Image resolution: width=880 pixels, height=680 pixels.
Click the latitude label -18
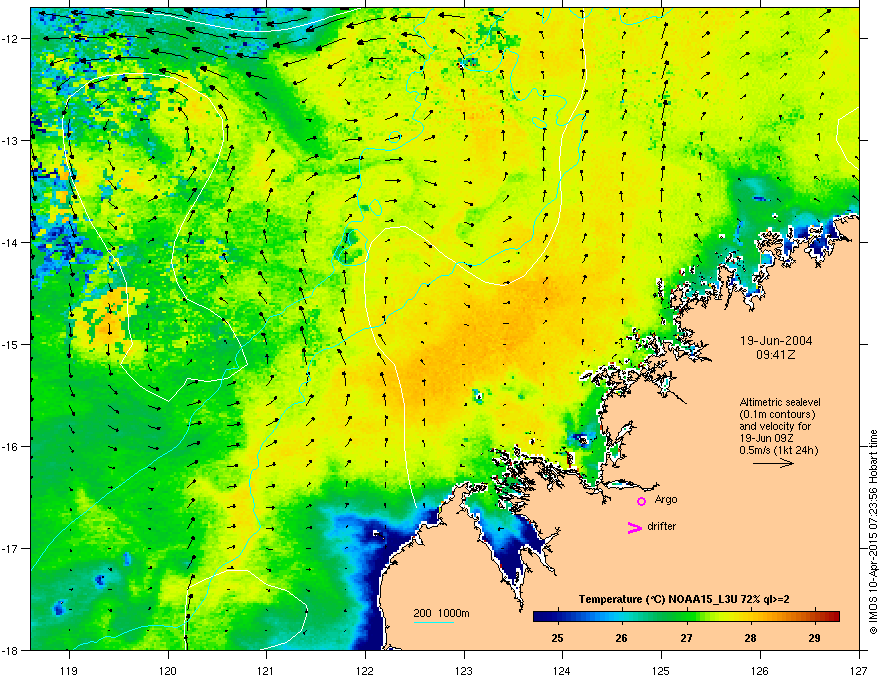coord(10,650)
